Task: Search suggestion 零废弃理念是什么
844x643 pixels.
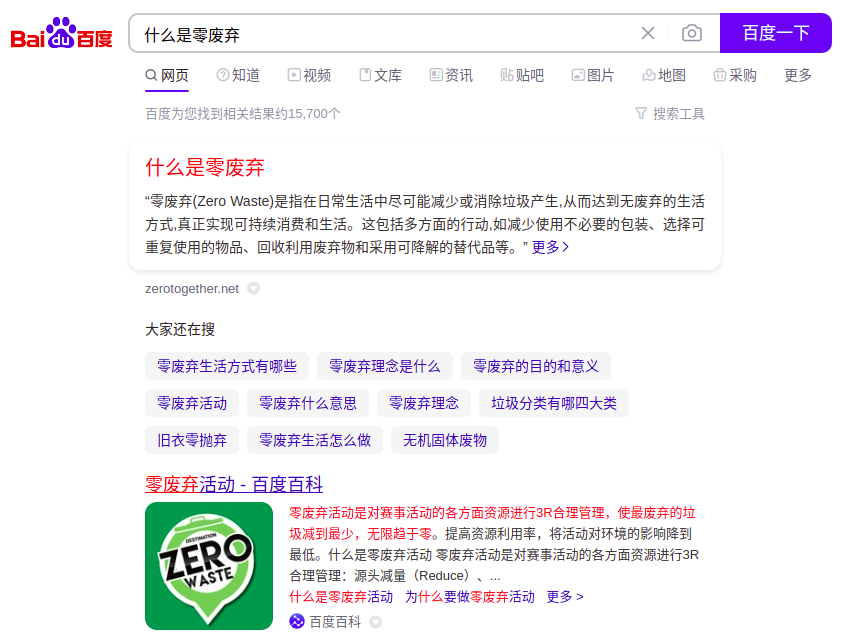Action: coord(385,366)
